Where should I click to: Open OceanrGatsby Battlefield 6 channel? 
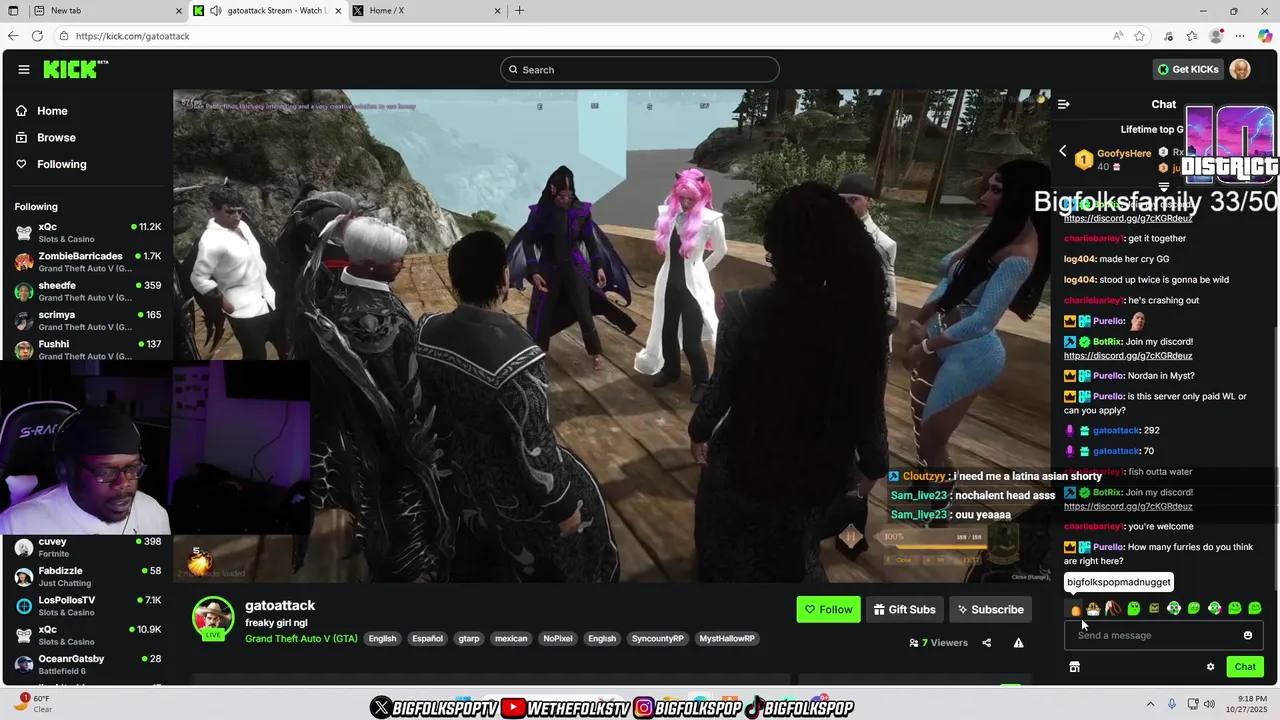pyautogui.click(x=88, y=664)
